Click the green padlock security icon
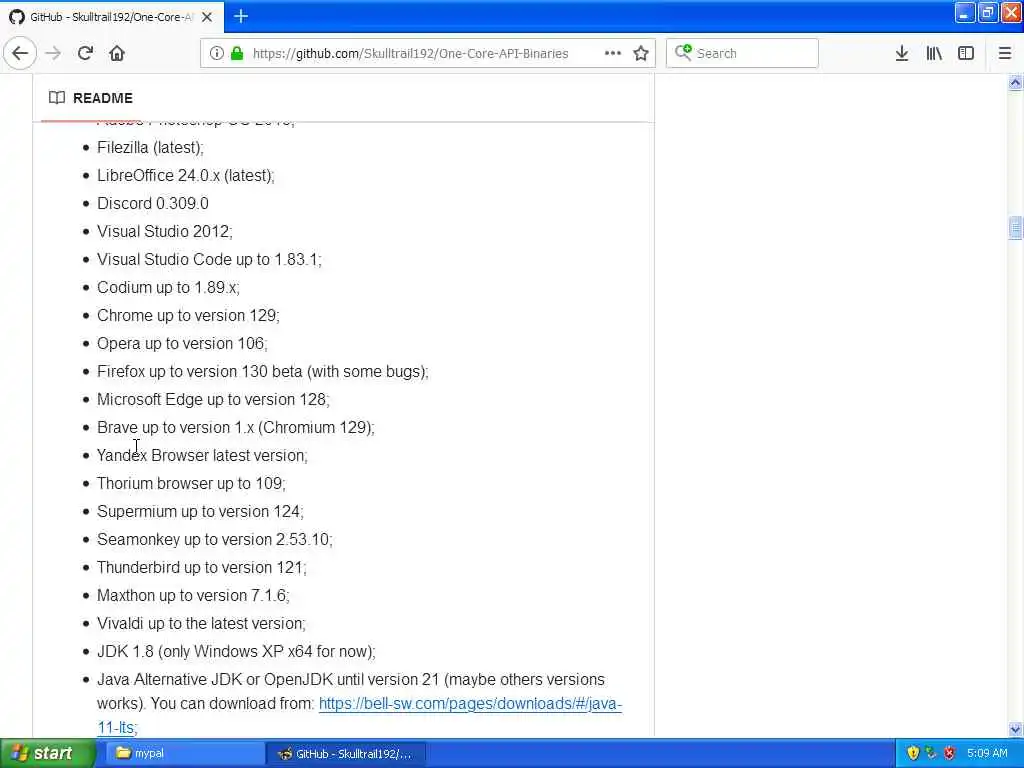Image resolution: width=1024 pixels, height=768 pixels. (237, 54)
